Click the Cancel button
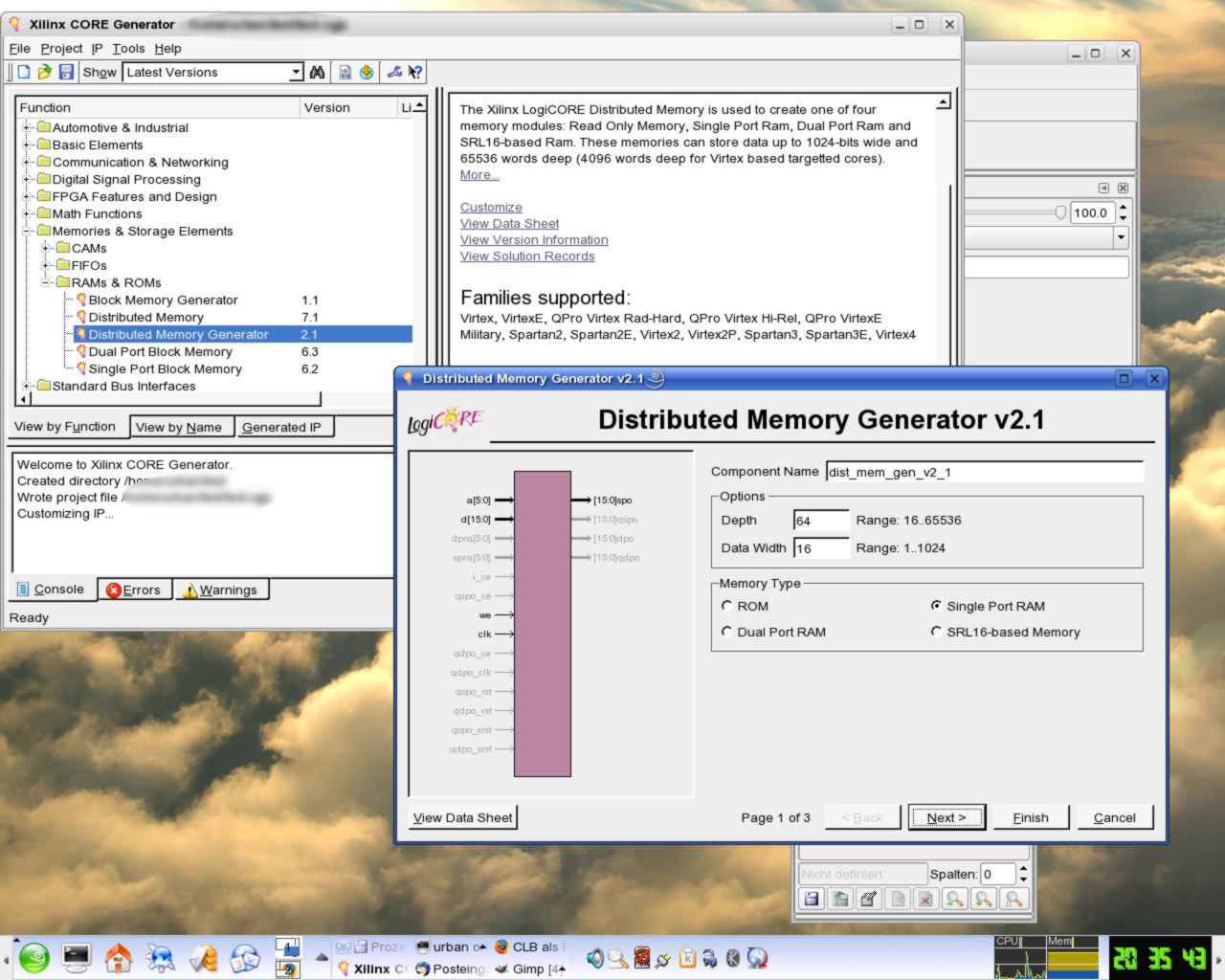Viewport: 1225px width, 980px height. coord(1115,817)
